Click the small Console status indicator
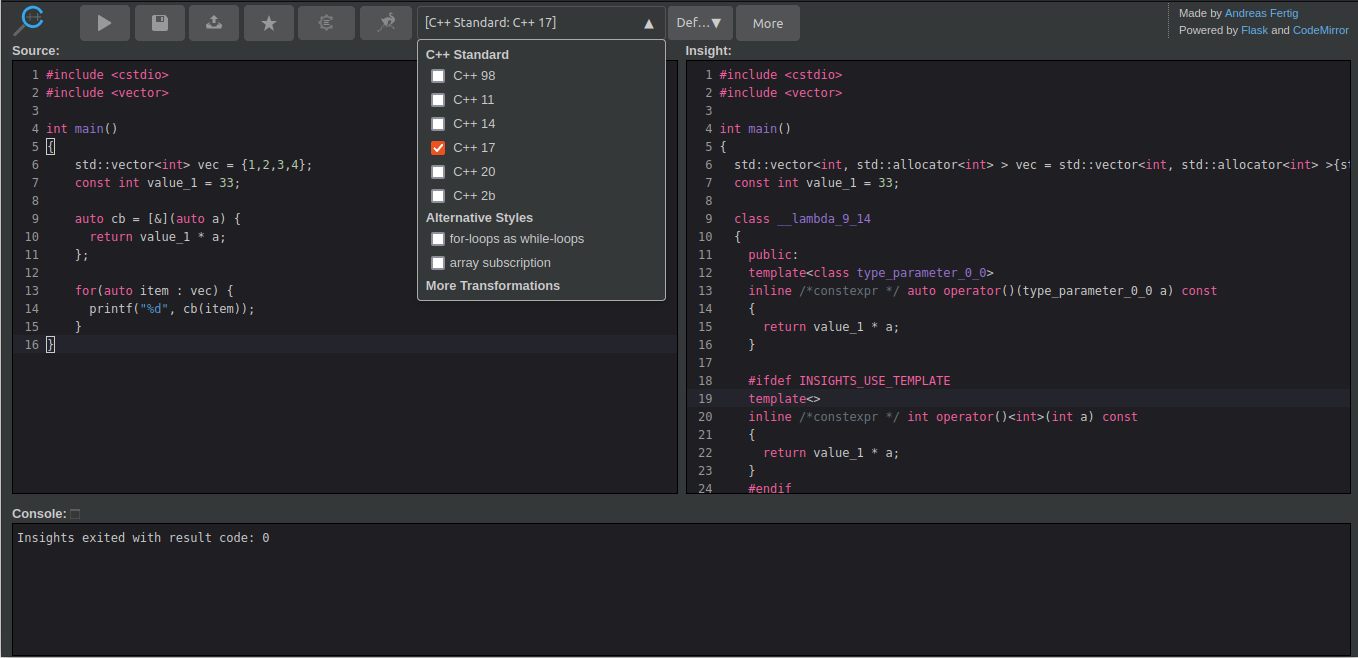Viewport: 1358px width, 658px height. coord(75,514)
